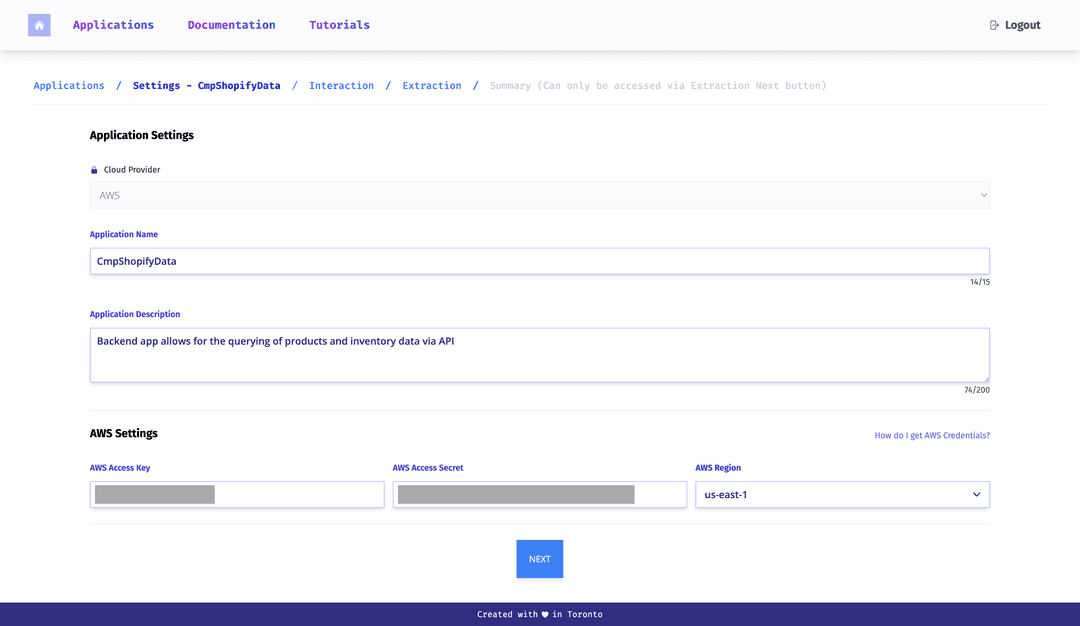1080x626 pixels.
Task: Click the lock icon beside Cloud Provider
Action: point(94,170)
